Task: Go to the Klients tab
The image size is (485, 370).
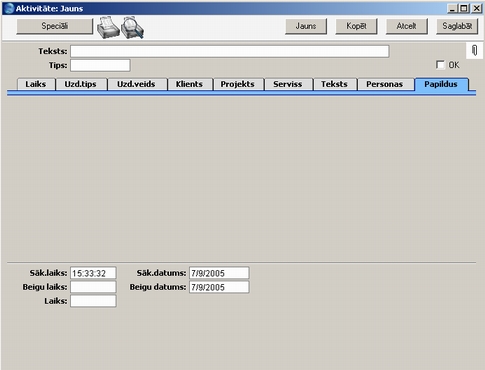Action: point(189,84)
